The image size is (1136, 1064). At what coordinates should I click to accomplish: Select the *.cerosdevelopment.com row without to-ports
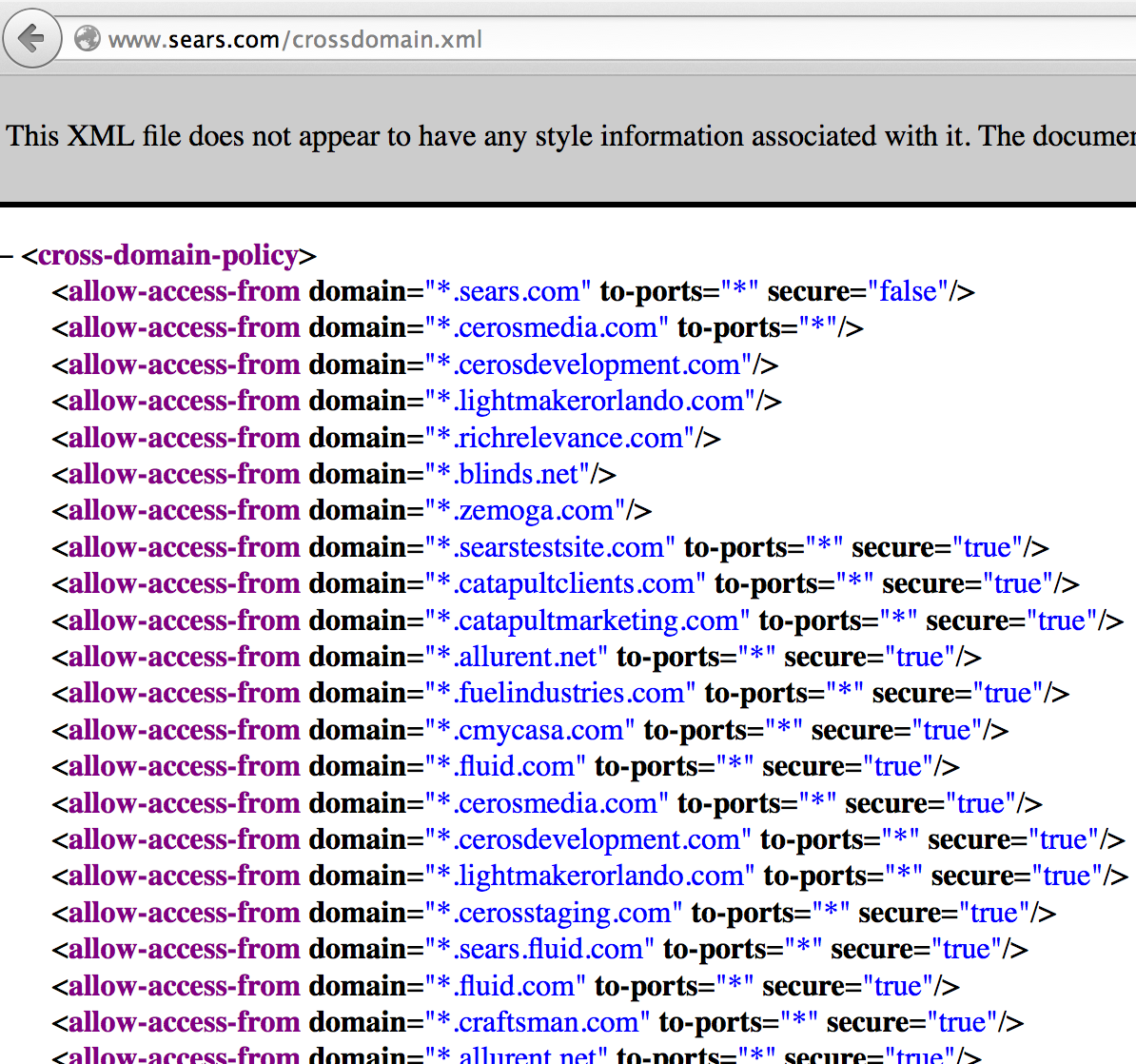point(415,365)
